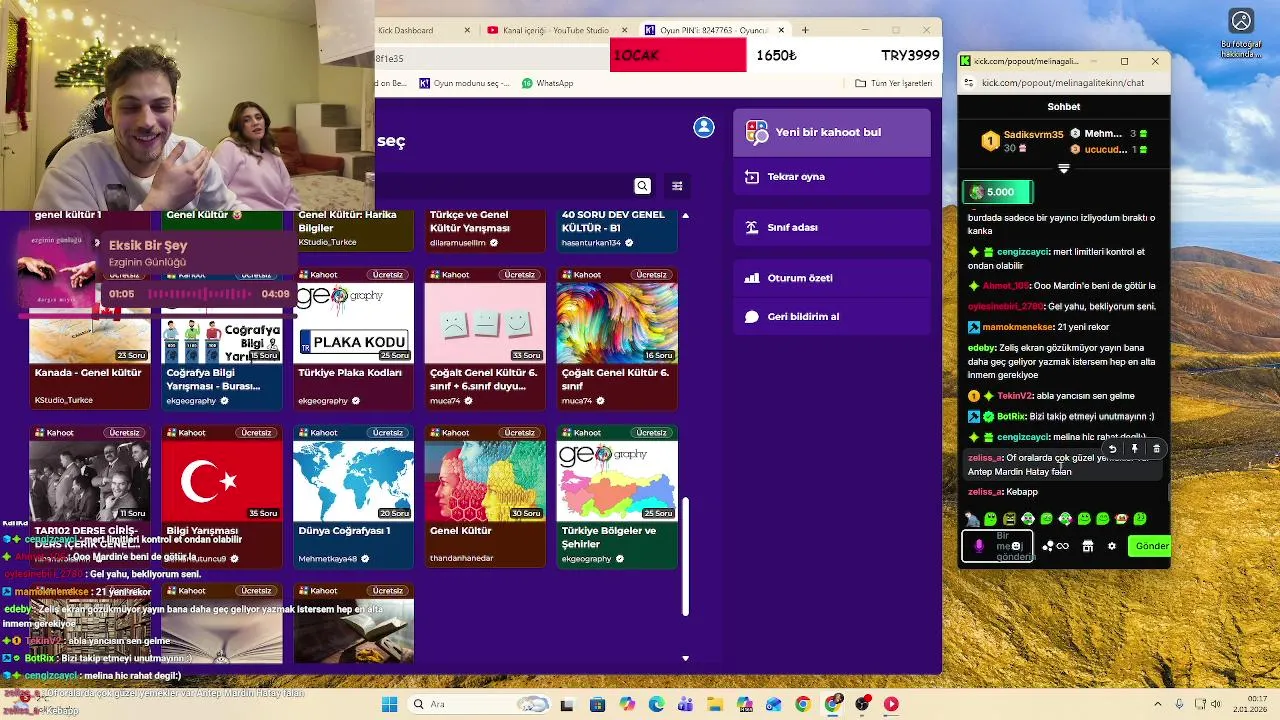Open Microsoft Edge from the taskbar

coord(656,704)
